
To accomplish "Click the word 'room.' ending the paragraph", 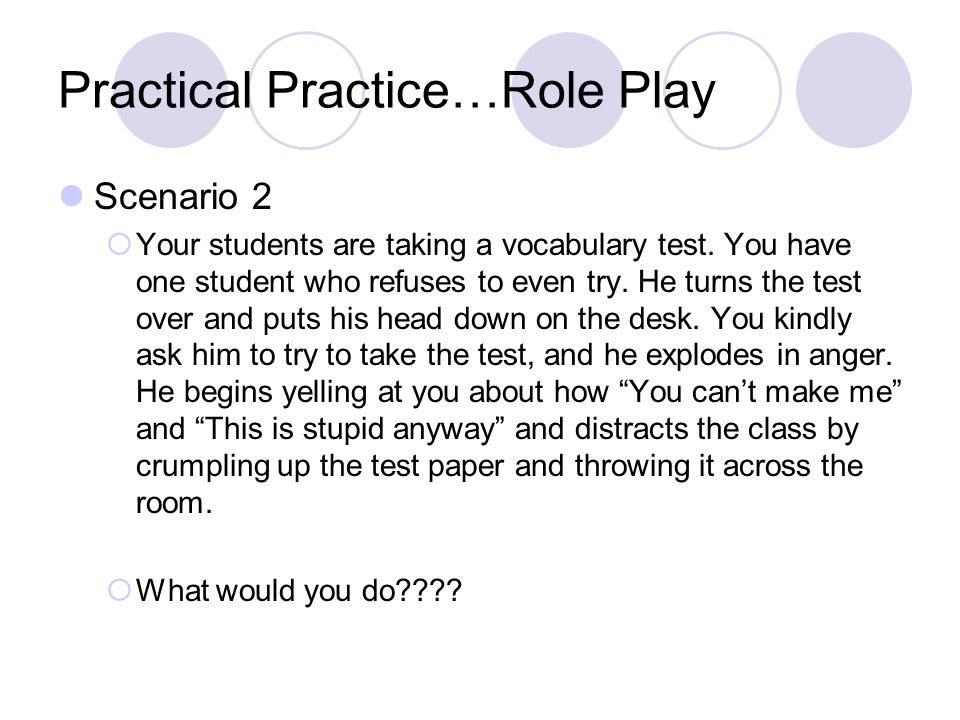I will (174, 504).
